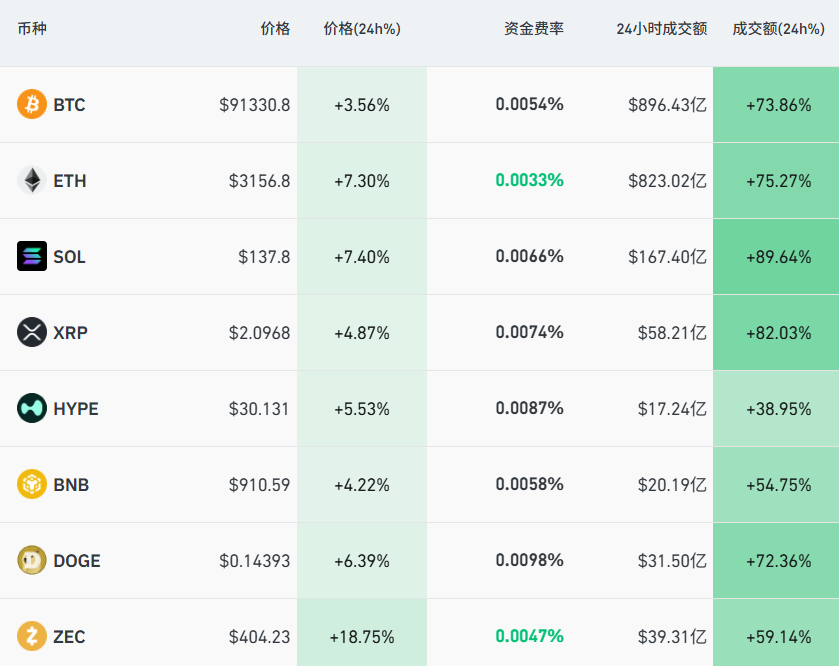Select the Solana SOL logo icon
839x666 pixels.
pyautogui.click(x=32, y=256)
